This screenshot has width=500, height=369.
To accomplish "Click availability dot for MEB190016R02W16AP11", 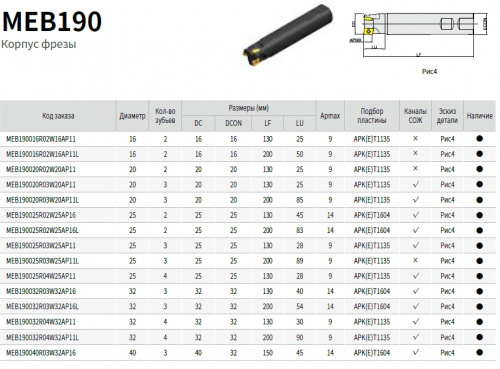I will pos(480,139).
